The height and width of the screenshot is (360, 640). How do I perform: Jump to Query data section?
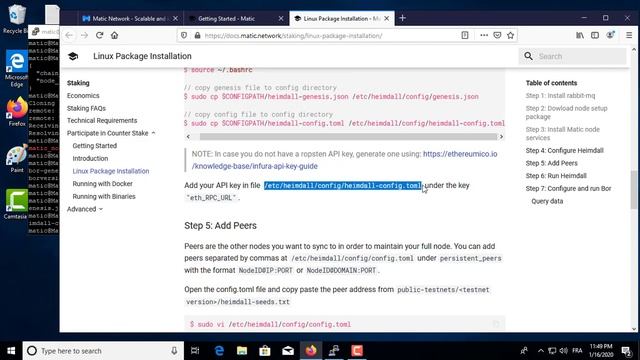coord(547,201)
